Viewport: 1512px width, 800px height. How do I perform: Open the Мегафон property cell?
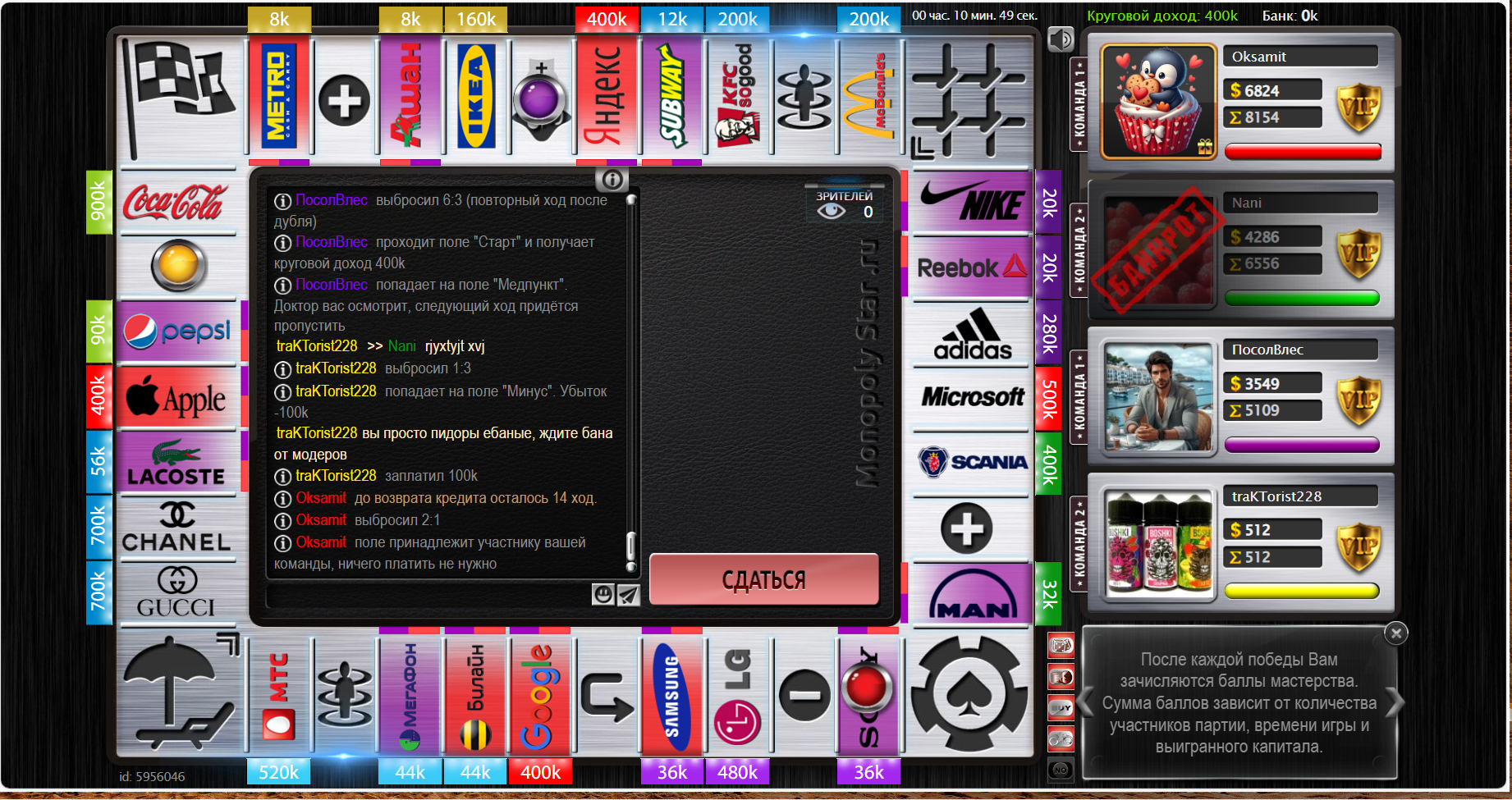(x=410, y=694)
